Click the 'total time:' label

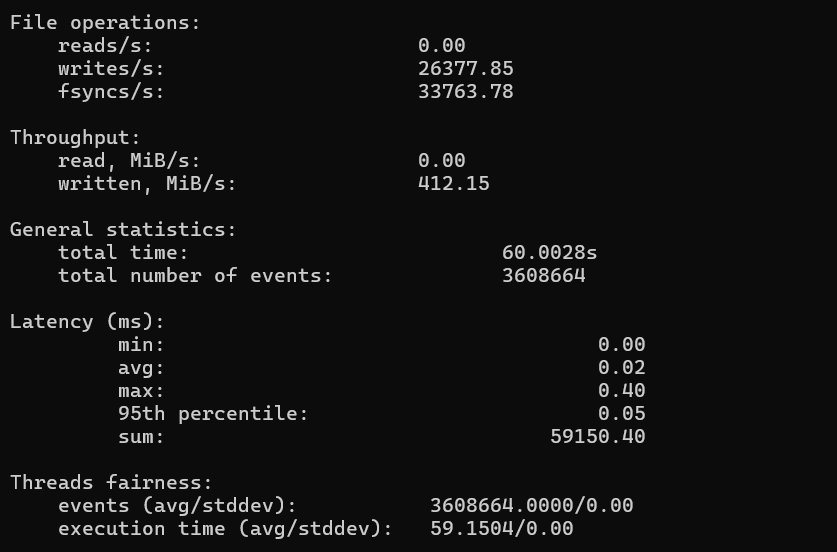tap(123, 253)
